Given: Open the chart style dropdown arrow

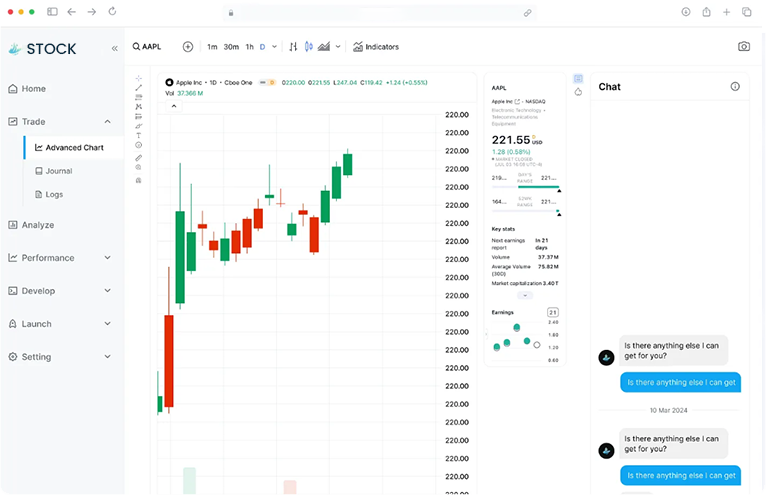Looking at the screenshot, I should (x=338, y=47).
